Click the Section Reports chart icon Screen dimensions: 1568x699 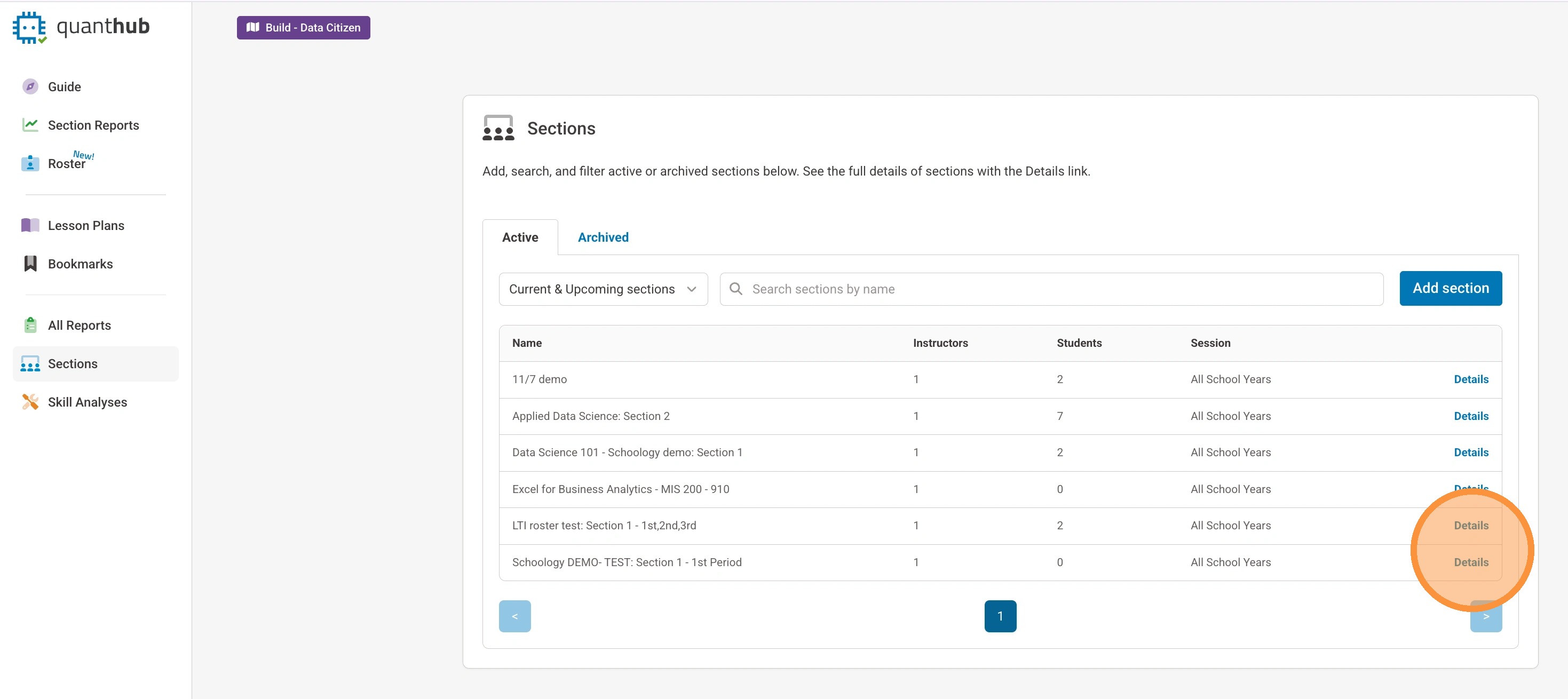pyautogui.click(x=30, y=125)
